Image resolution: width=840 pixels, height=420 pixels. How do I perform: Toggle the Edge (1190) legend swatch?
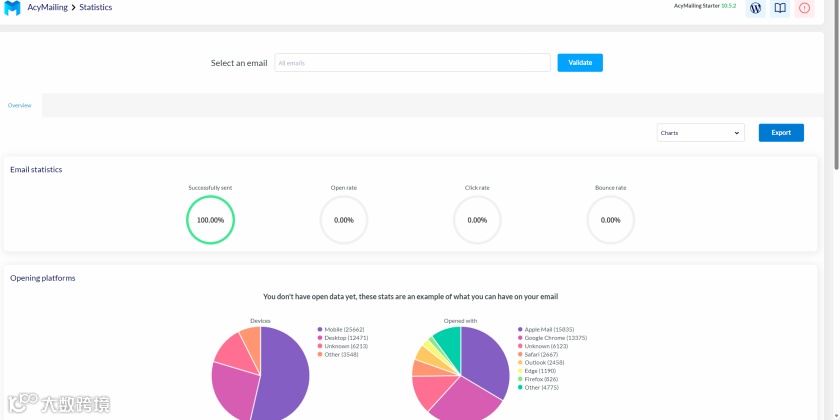click(520, 371)
